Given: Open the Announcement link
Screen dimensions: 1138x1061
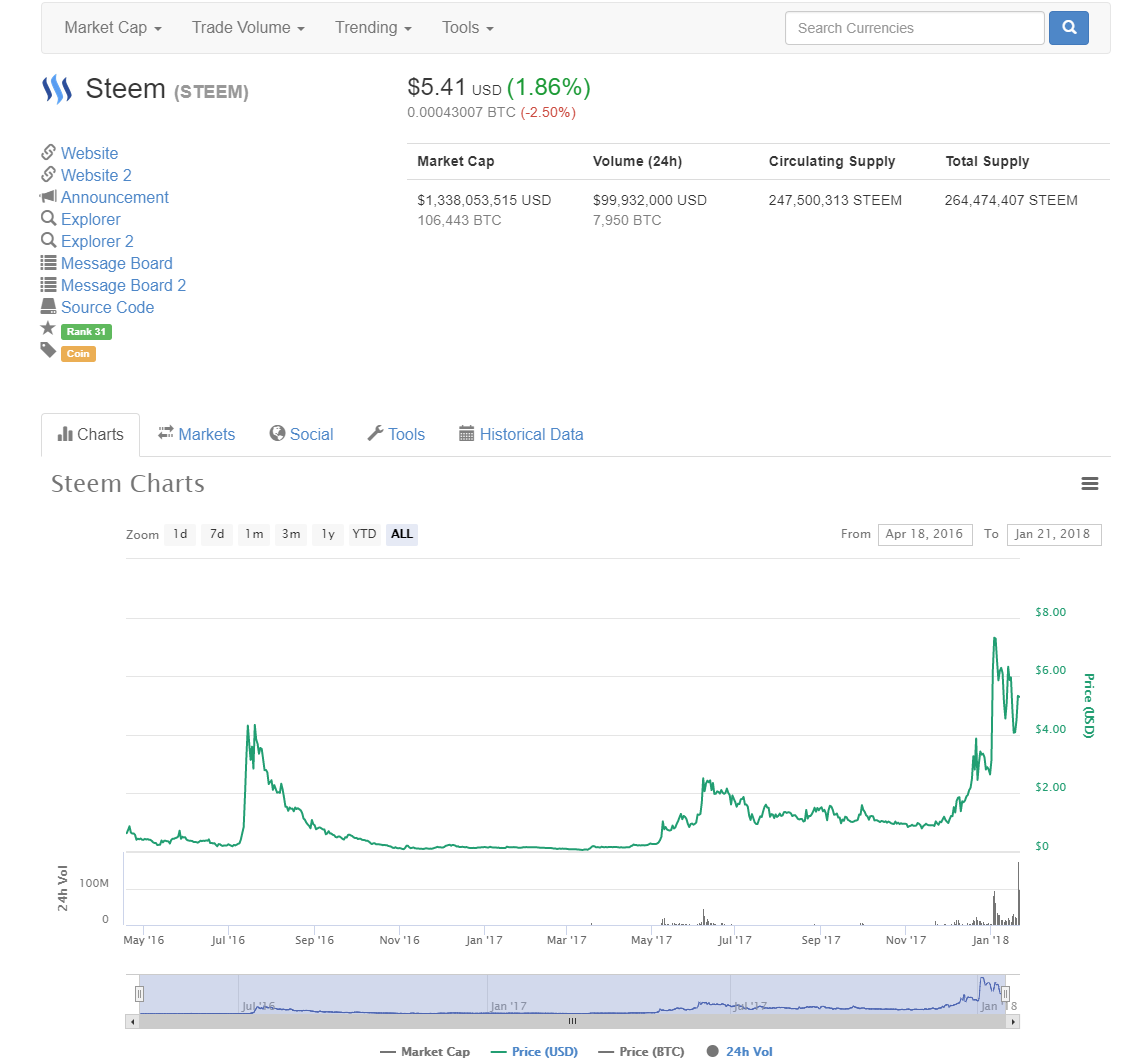Looking at the screenshot, I should (115, 197).
